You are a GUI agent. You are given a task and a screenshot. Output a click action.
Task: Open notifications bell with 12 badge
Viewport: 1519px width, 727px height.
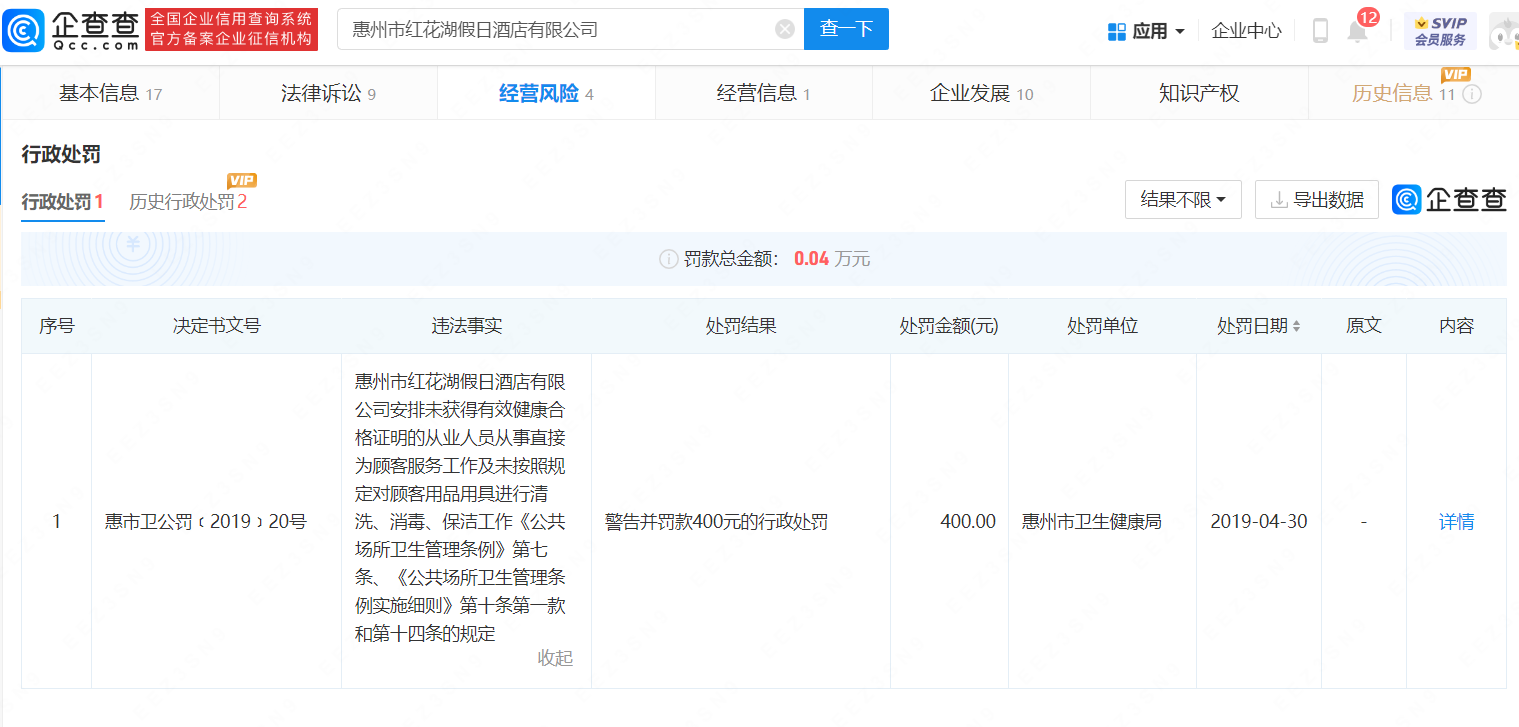pyautogui.click(x=1357, y=31)
